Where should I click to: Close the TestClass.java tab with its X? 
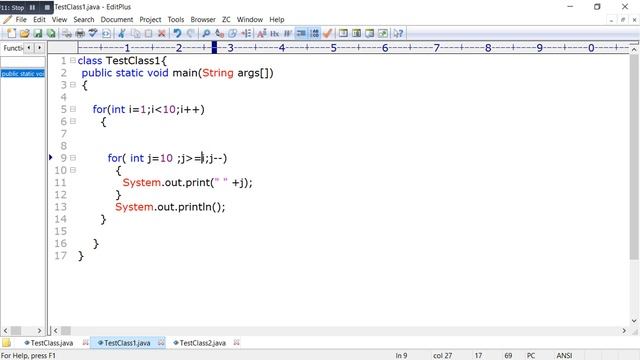pos(85,342)
